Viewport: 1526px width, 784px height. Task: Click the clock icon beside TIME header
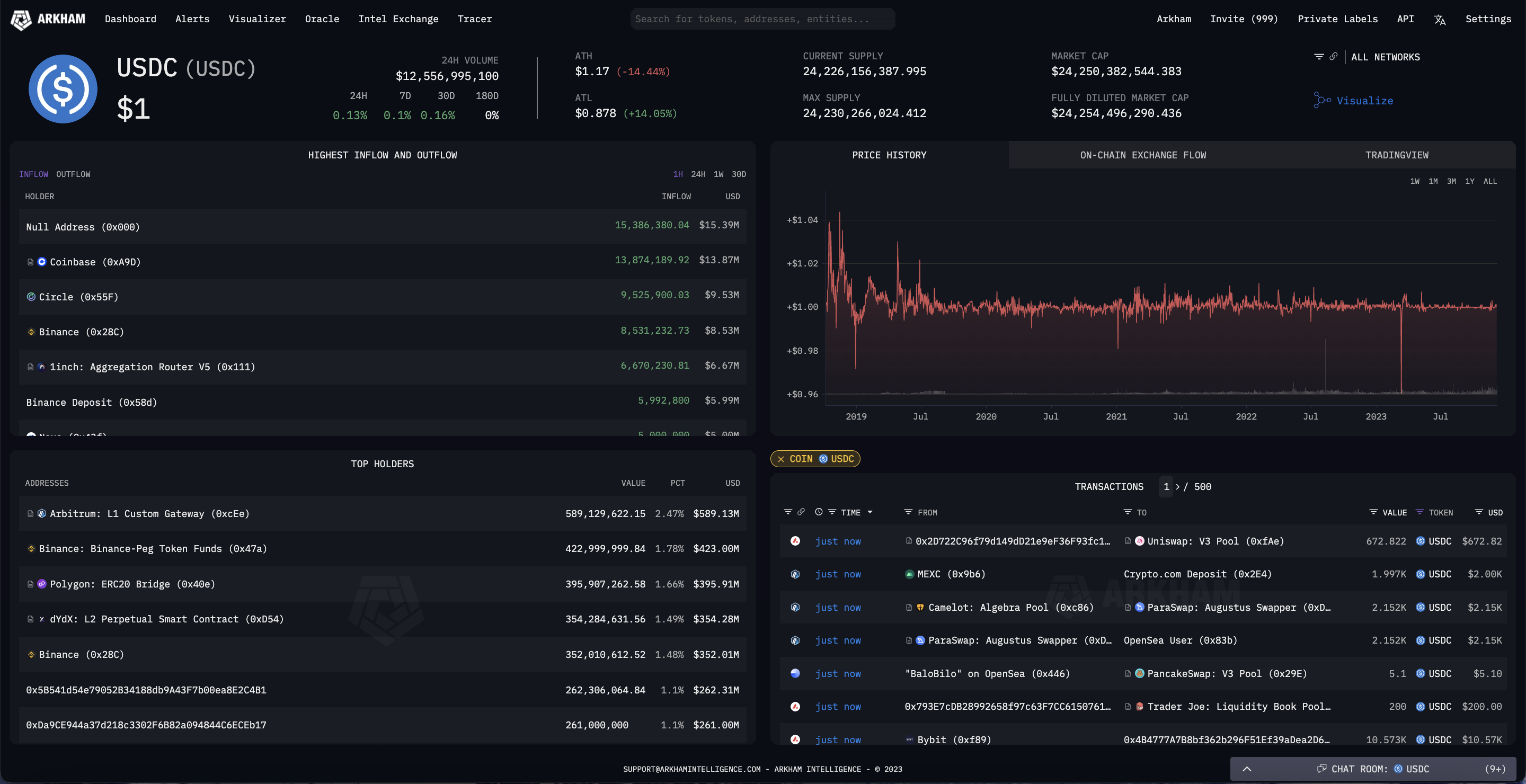point(819,512)
